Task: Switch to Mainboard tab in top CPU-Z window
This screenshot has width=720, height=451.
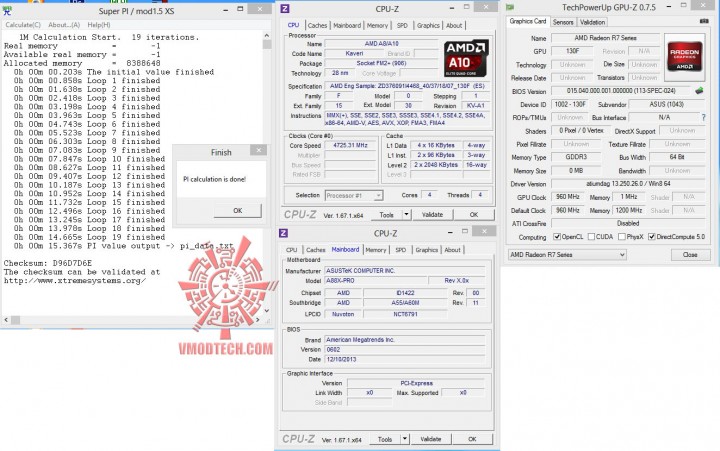Action: (x=347, y=26)
